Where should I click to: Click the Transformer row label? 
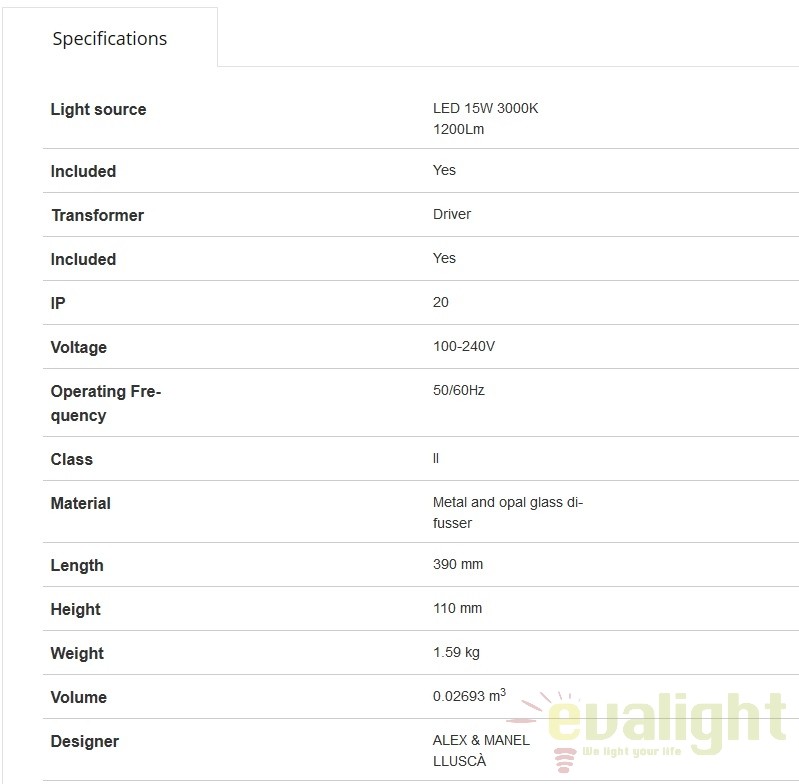97,215
